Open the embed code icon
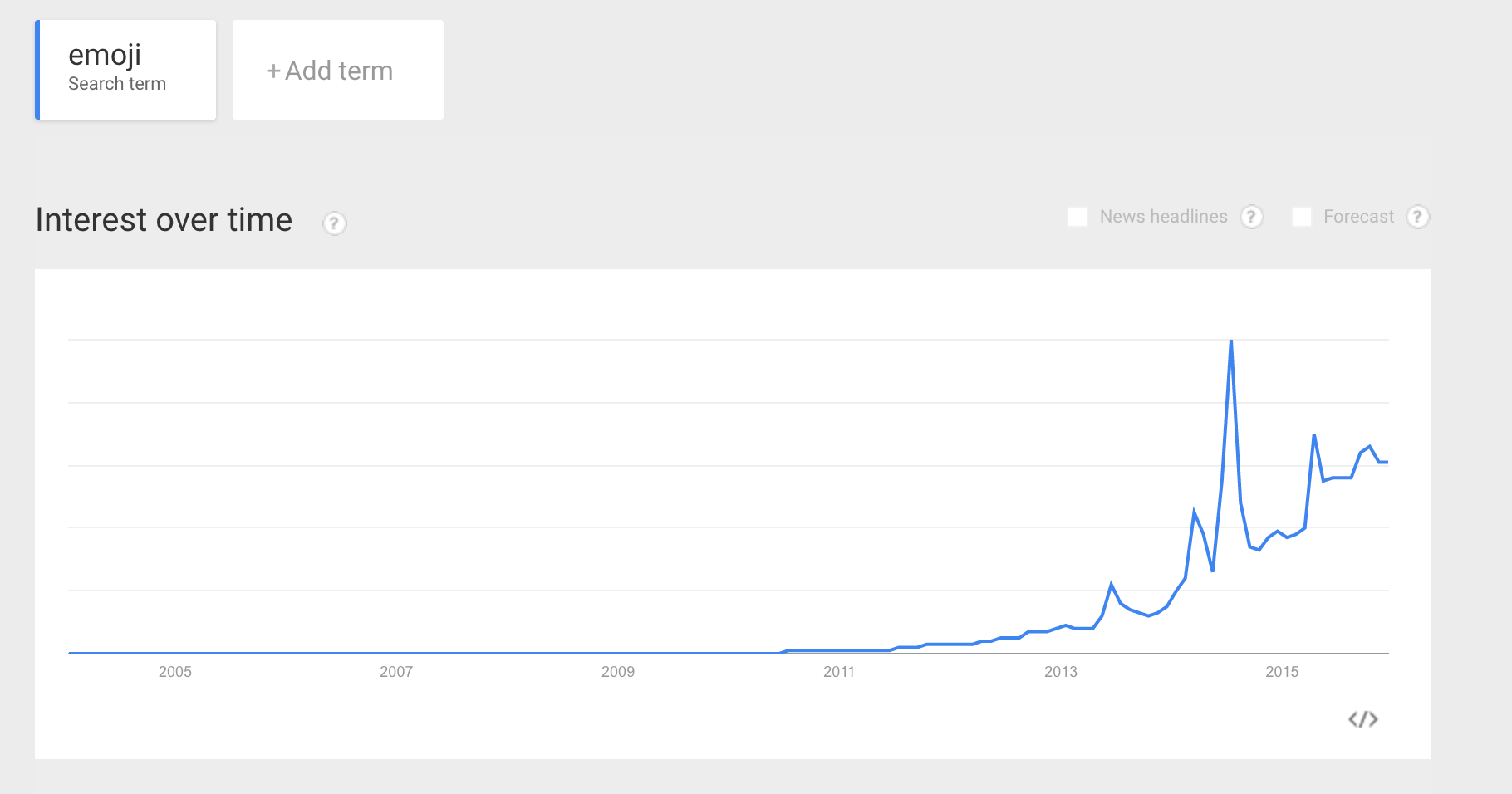 [1362, 719]
